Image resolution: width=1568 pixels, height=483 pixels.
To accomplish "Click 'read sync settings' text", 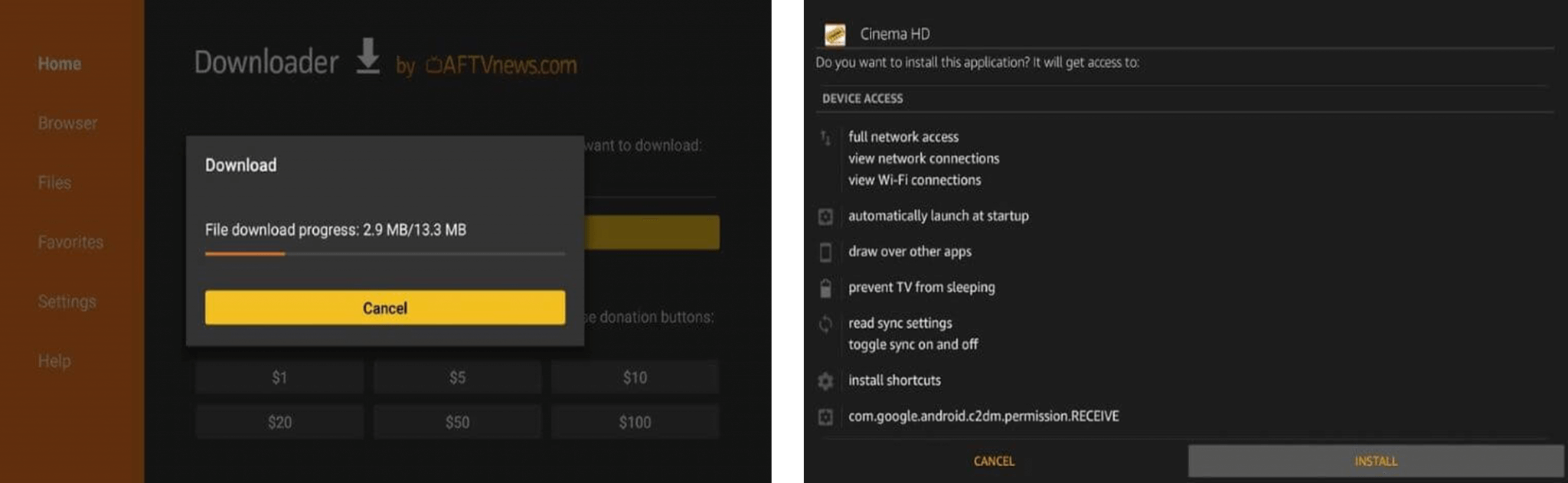I will [900, 323].
